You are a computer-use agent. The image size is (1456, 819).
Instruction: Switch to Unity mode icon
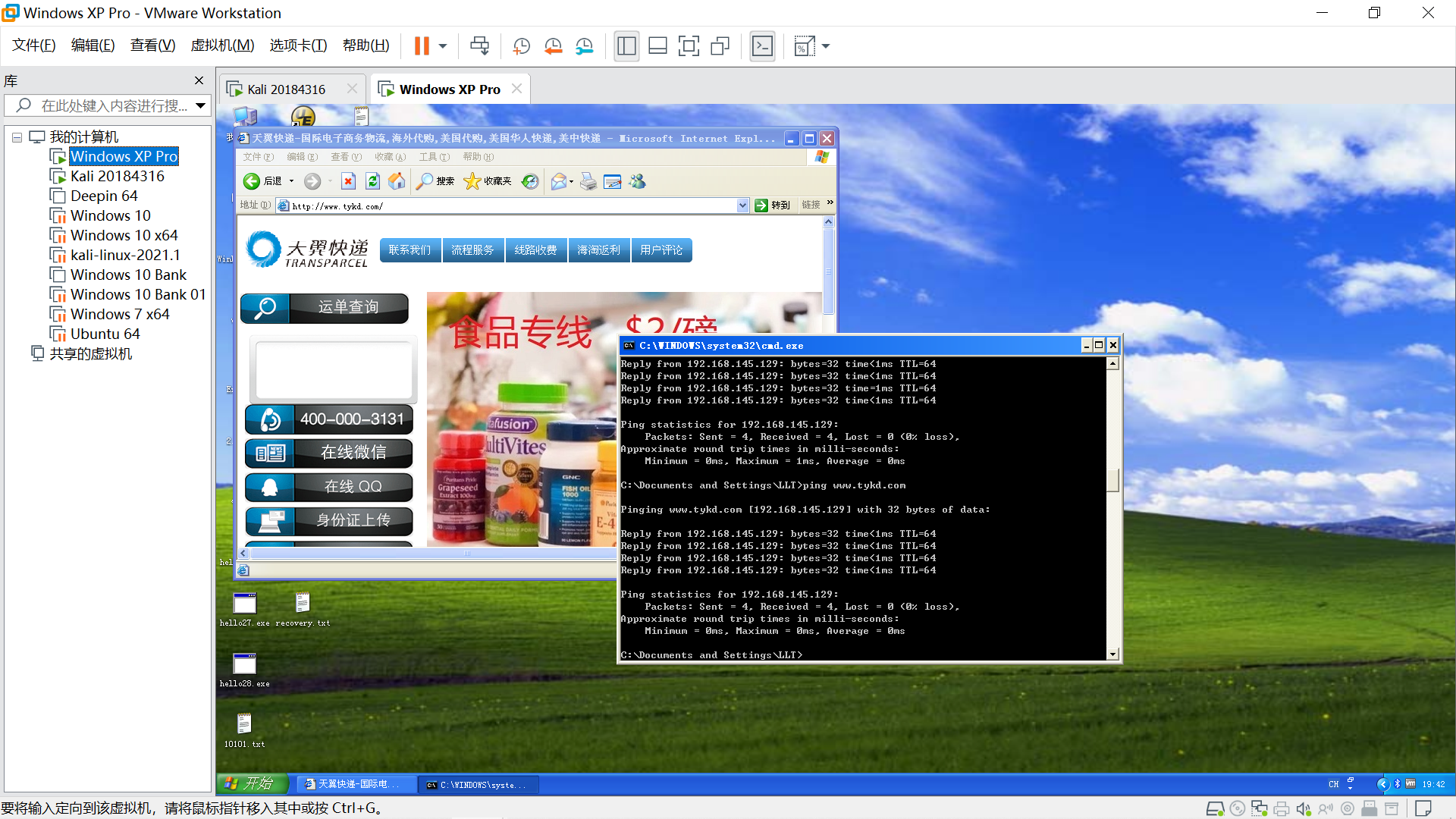(x=720, y=46)
